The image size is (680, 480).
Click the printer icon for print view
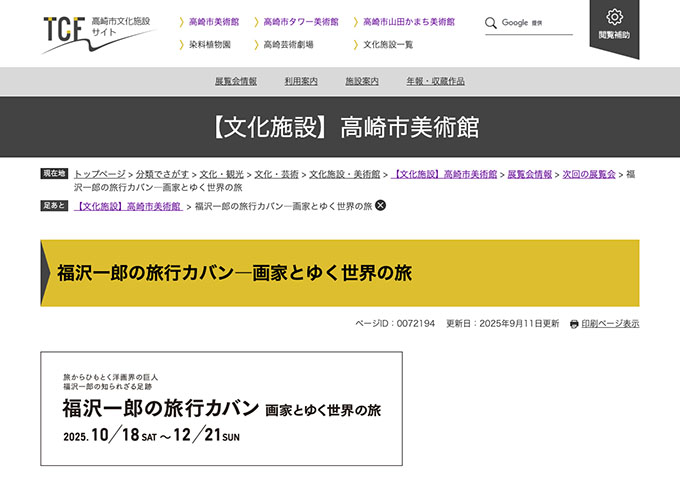coord(574,324)
